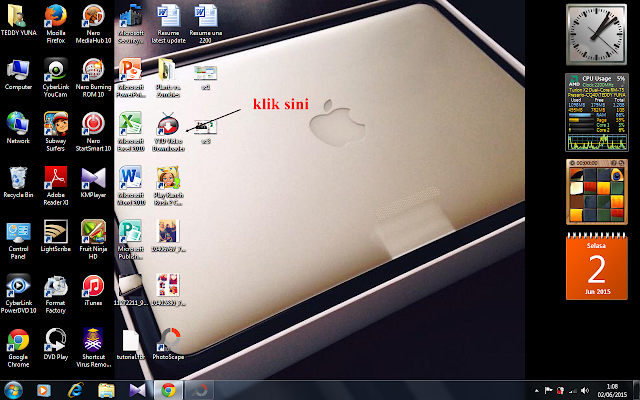Launch Play Ranch Rush game shortcut
This screenshot has width=640, height=400.
(168, 185)
